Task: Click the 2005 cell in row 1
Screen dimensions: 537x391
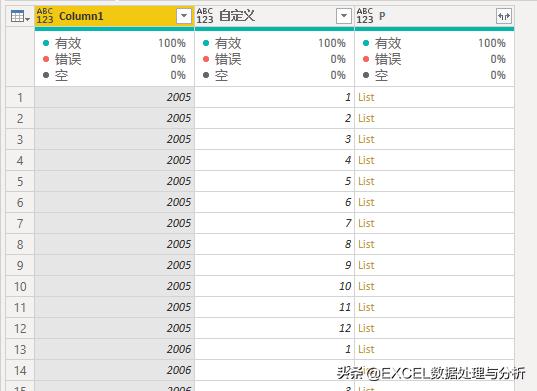Action: (114, 97)
